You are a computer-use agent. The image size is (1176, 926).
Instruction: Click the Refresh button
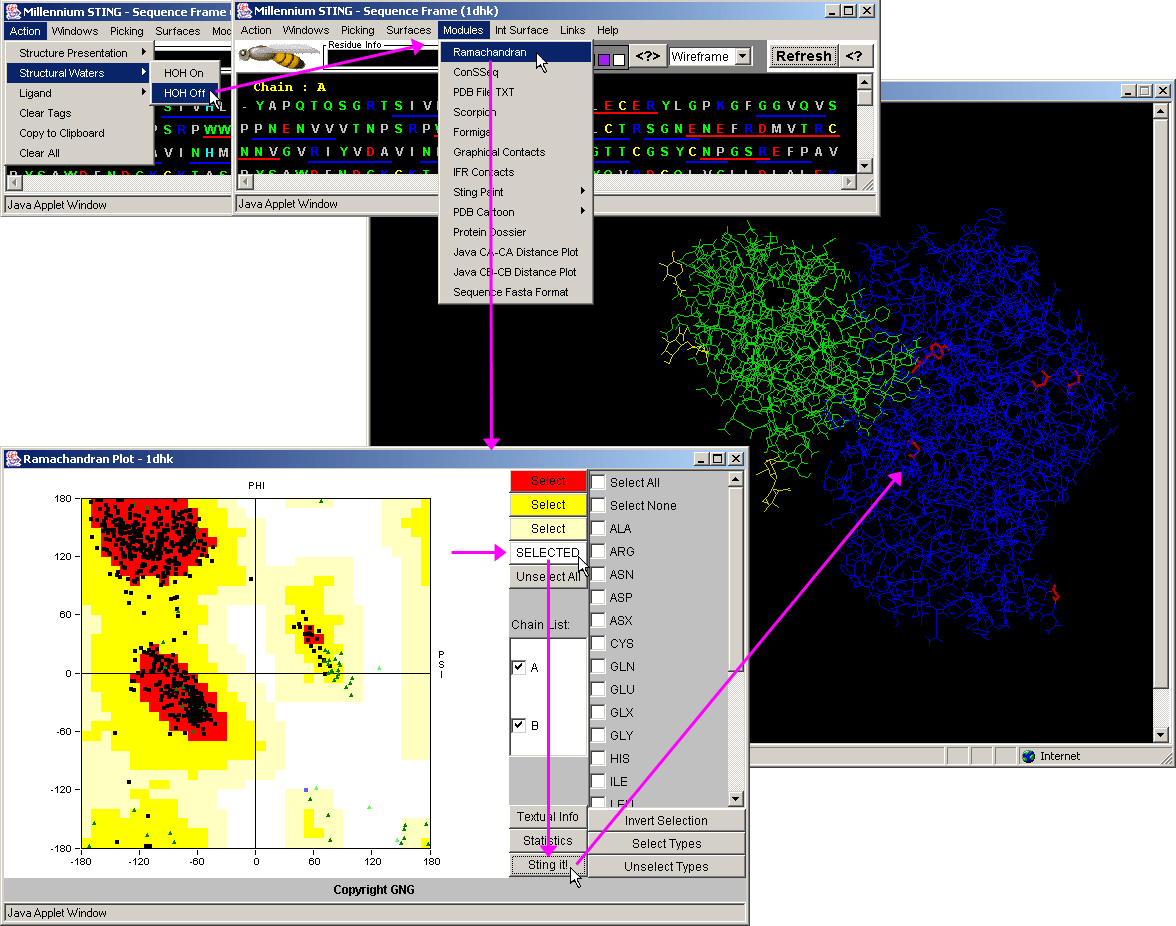803,56
